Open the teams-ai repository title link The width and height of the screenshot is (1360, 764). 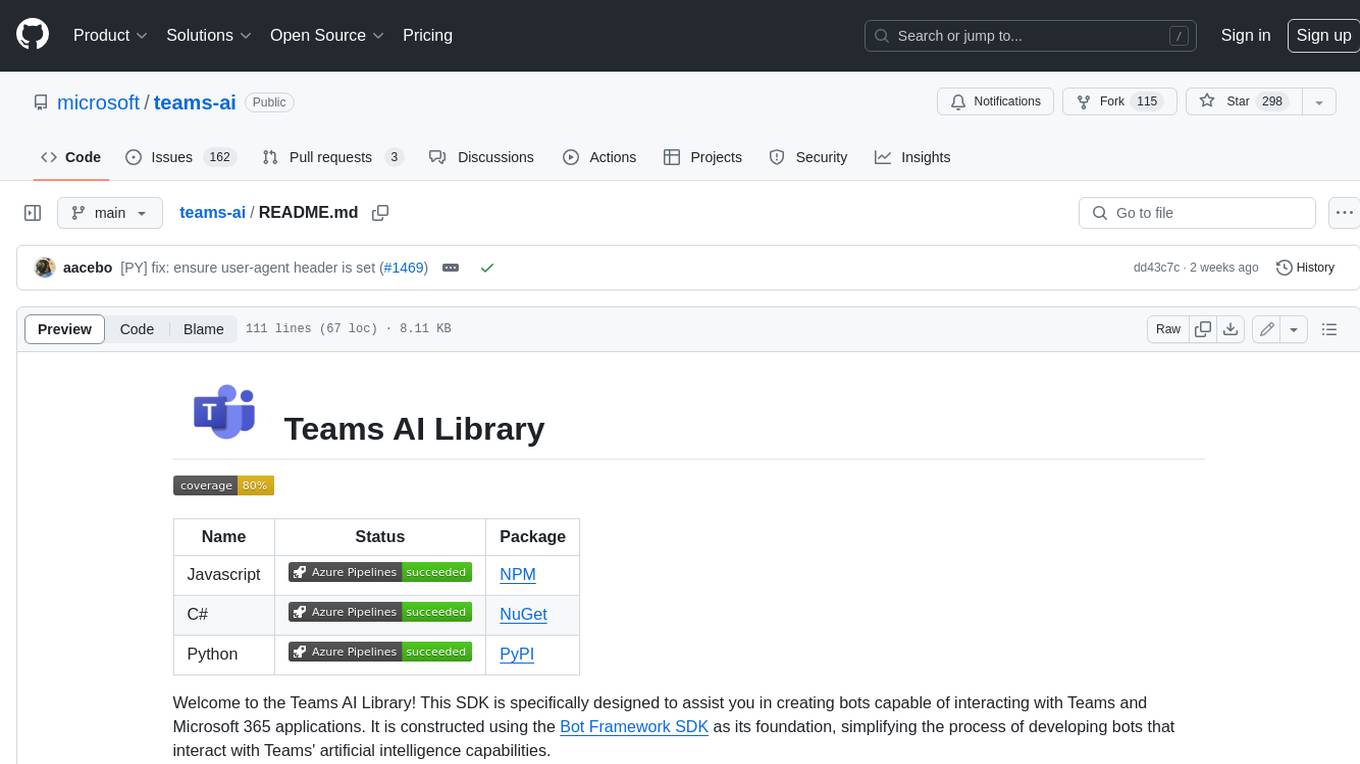point(195,102)
